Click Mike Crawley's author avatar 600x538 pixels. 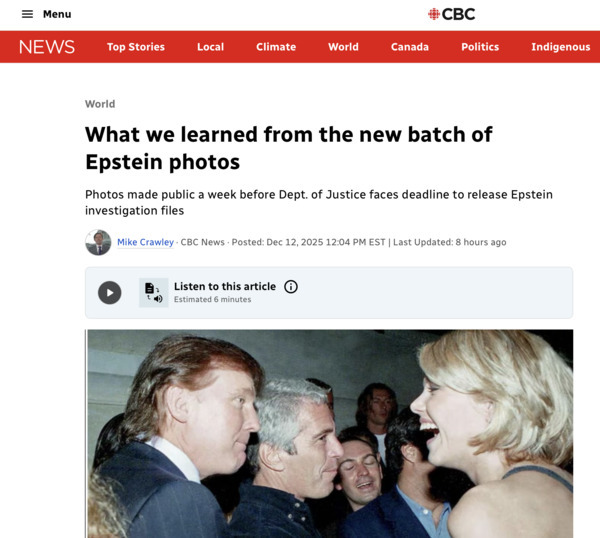click(98, 243)
